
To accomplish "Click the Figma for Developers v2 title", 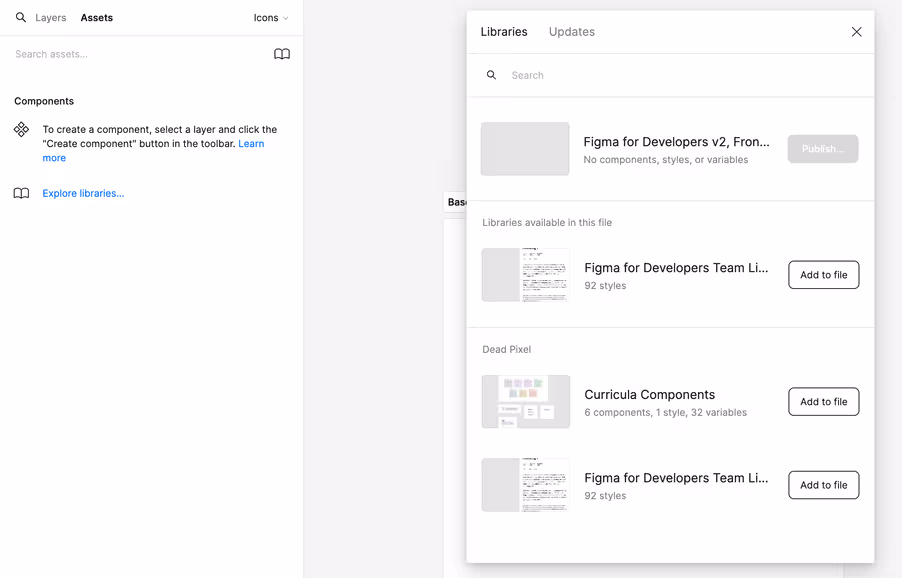I will click(676, 141).
